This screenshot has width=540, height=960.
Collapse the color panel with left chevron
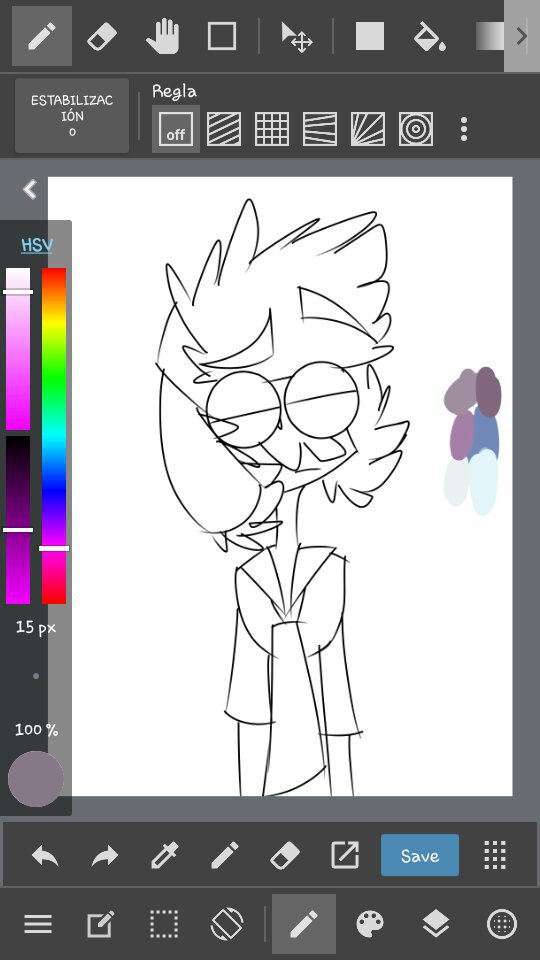pyautogui.click(x=30, y=189)
